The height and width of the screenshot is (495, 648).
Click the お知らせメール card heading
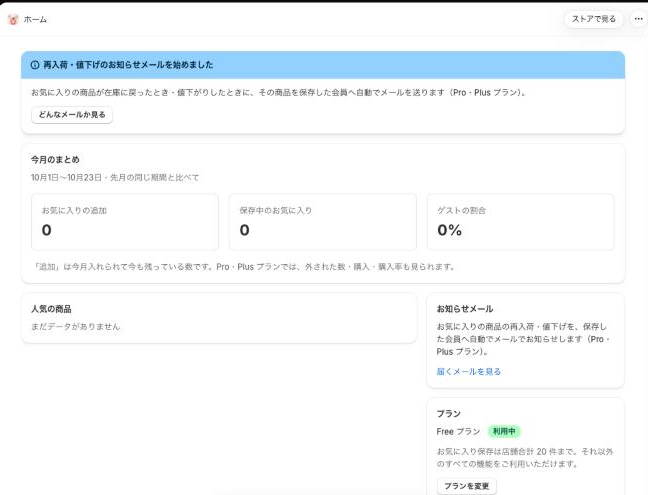(x=465, y=309)
